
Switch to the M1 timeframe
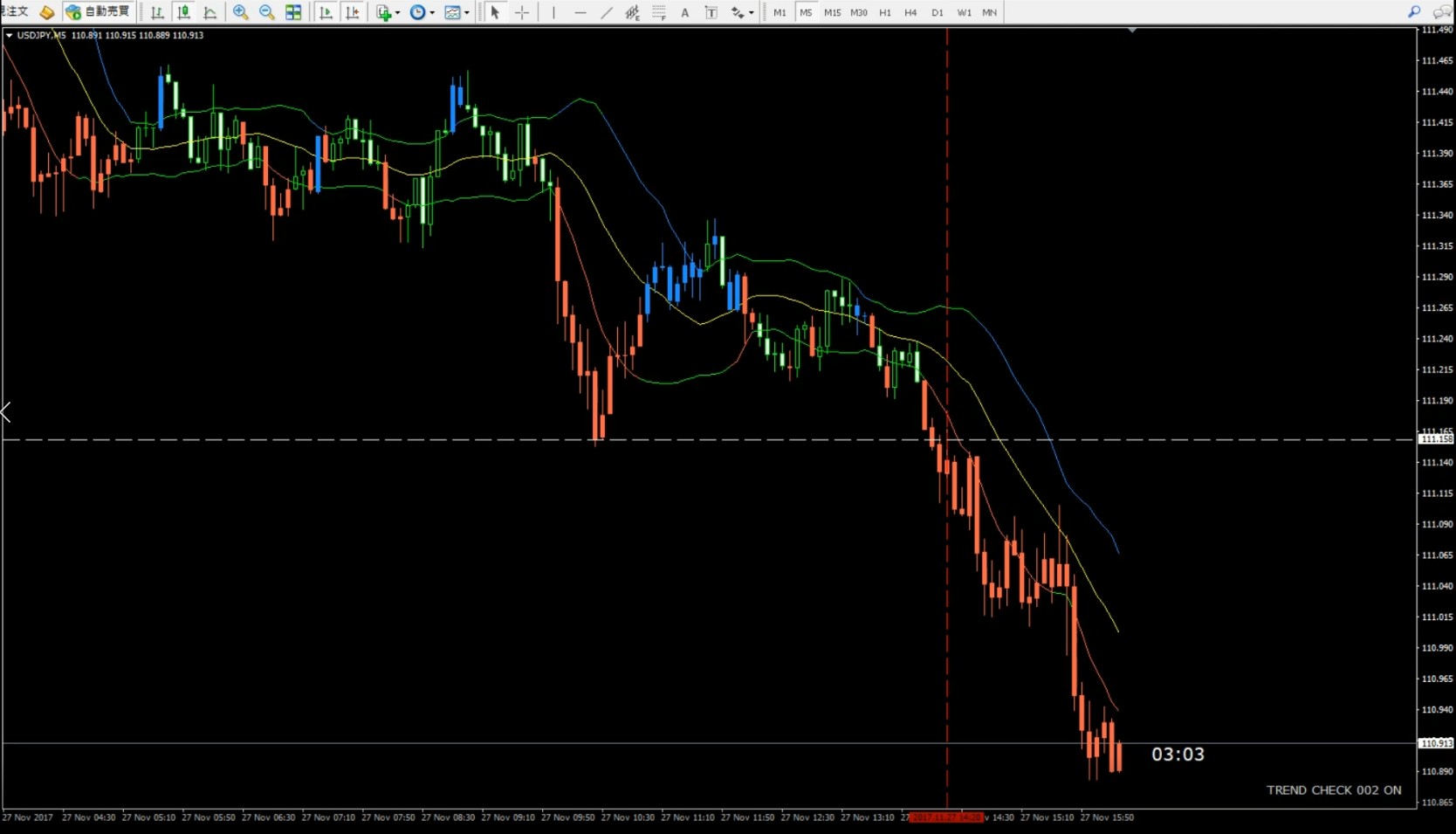(x=780, y=12)
